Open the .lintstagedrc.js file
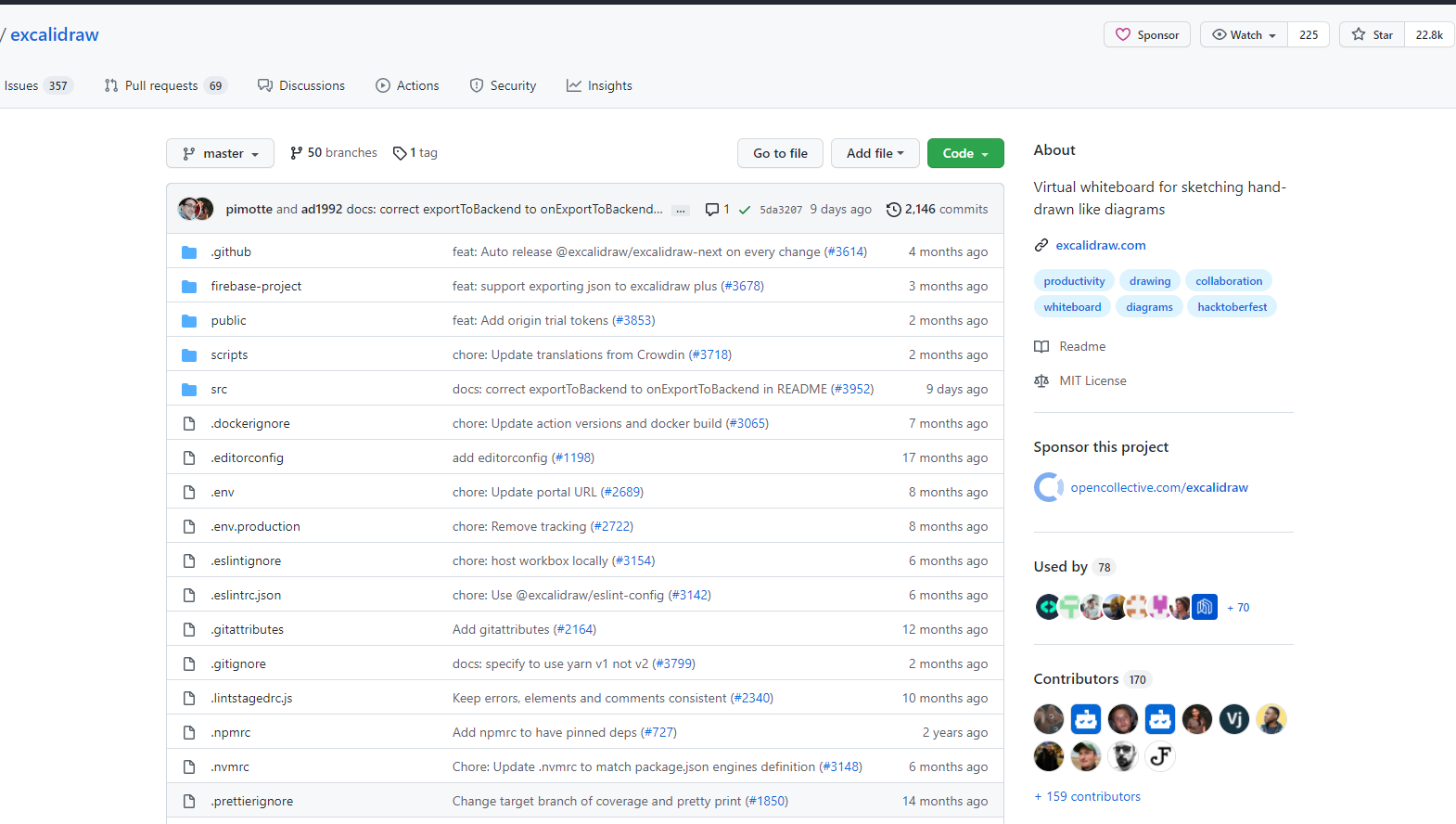The width and height of the screenshot is (1456, 824). click(x=251, y=699)
